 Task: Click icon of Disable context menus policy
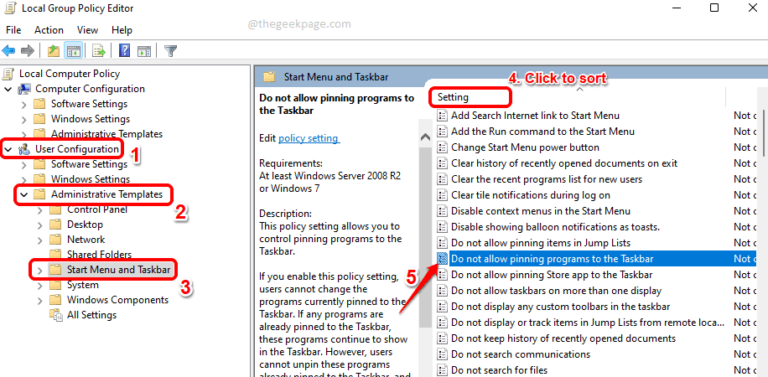pos(442,211)
